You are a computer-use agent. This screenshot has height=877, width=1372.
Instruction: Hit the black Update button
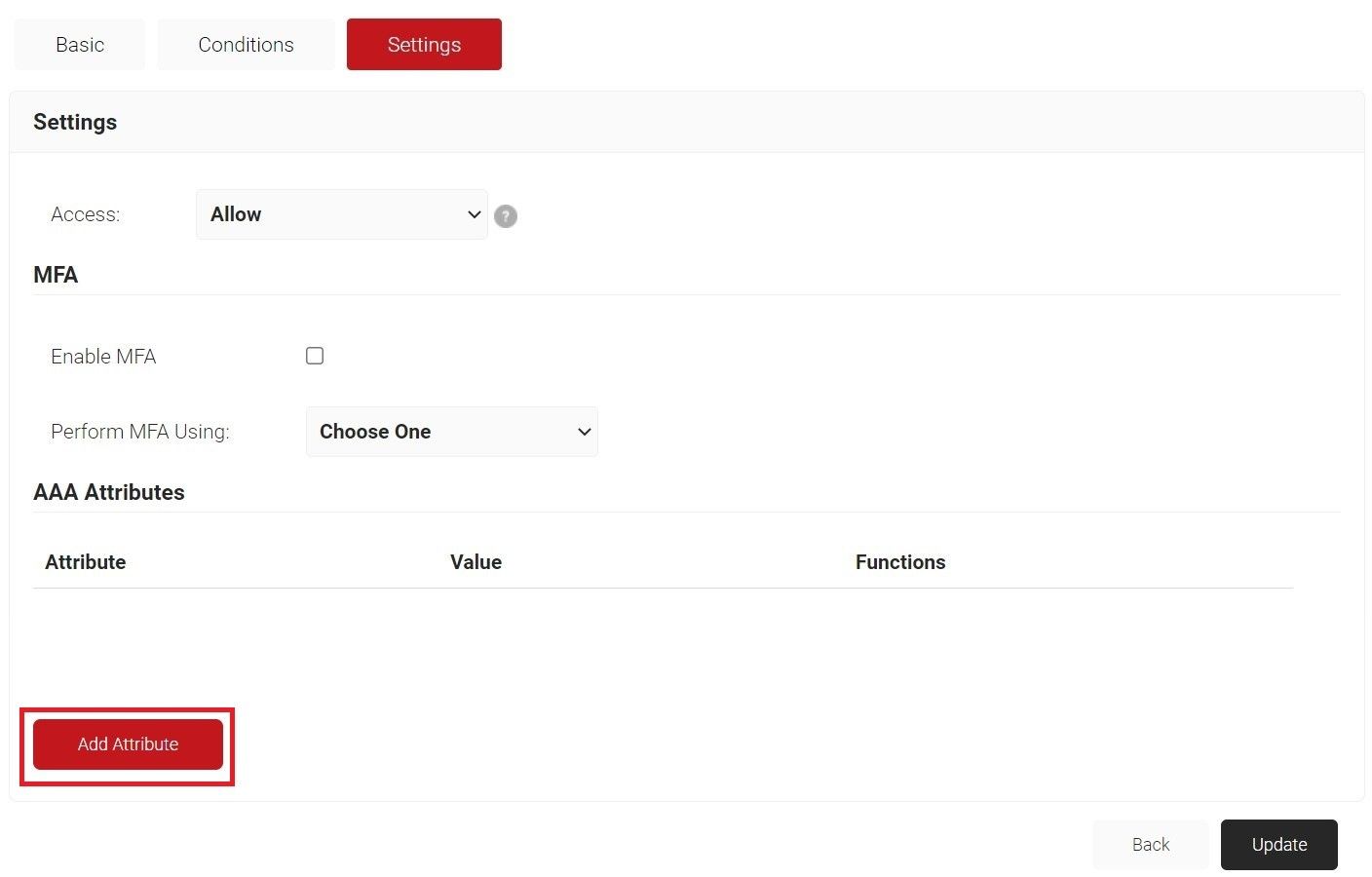point(1278,845)
